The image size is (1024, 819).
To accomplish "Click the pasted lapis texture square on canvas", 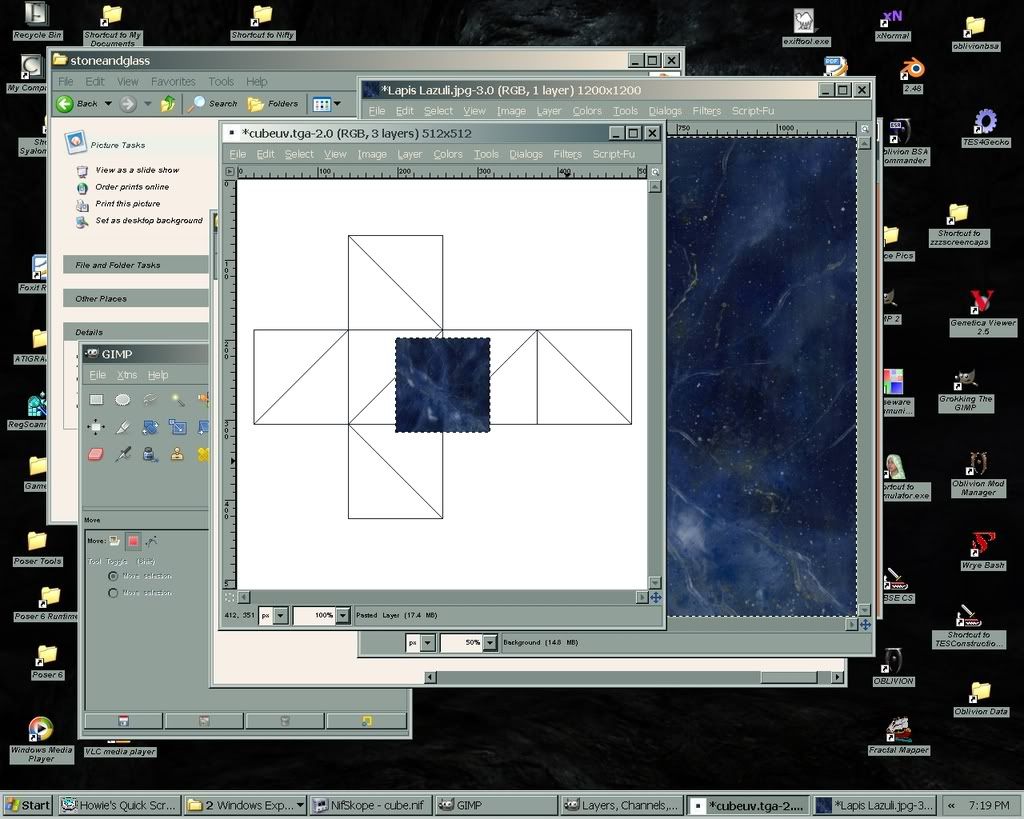I will pyautogui.click(x=442, y=385).
